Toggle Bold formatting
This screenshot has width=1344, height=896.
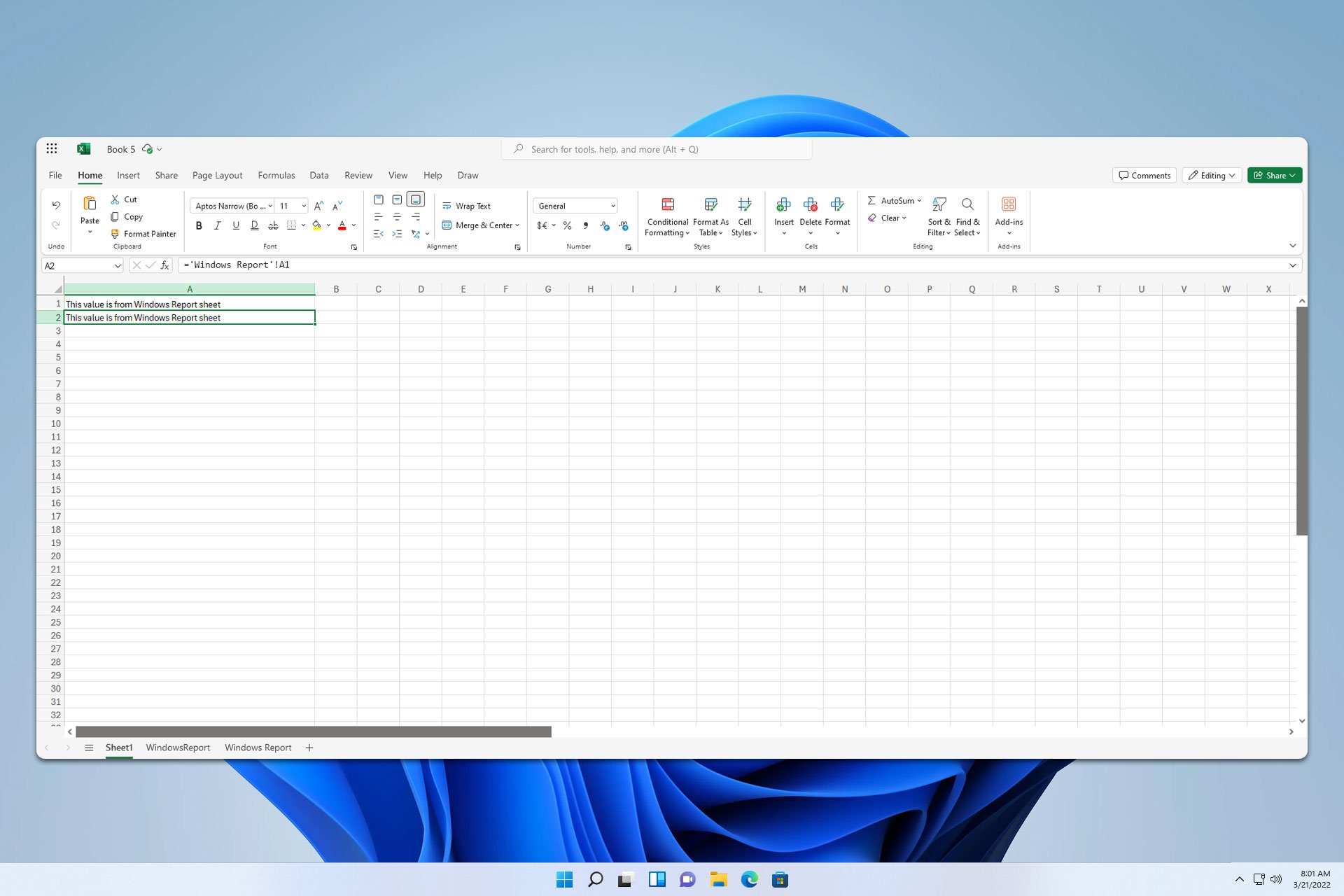pyautogui.click(x=199, y=225)
